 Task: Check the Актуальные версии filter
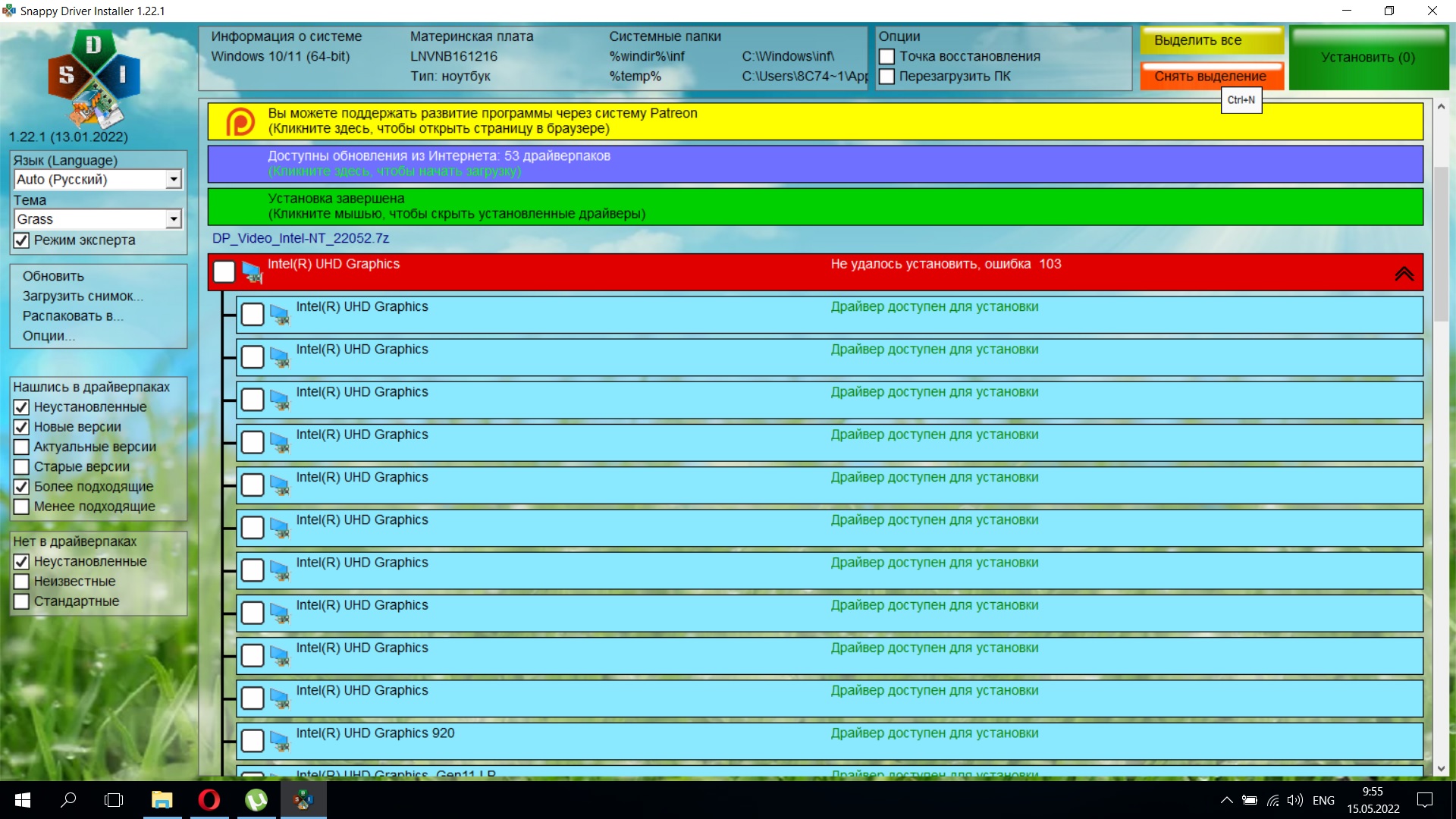[22, 447]
